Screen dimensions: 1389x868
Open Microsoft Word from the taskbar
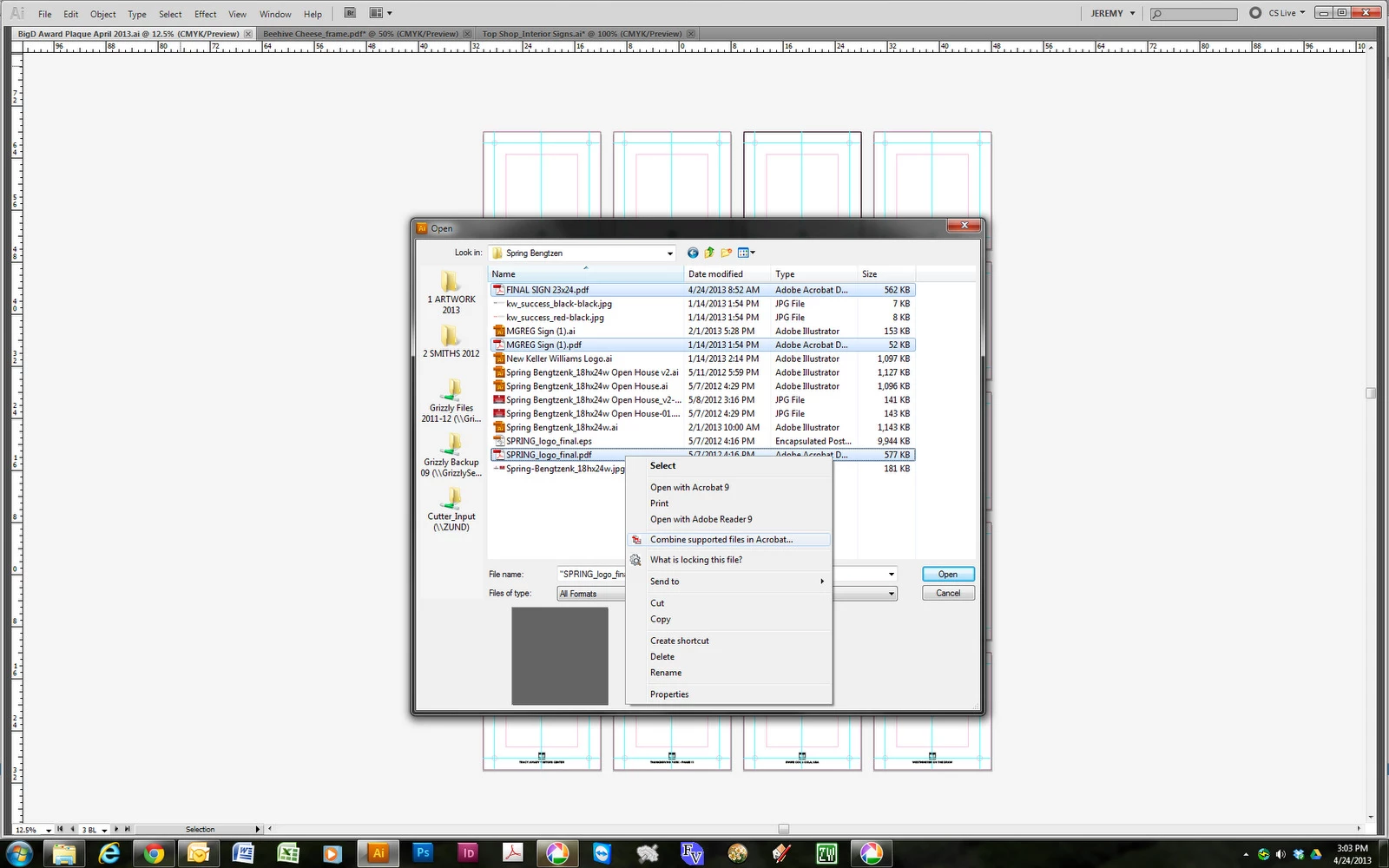243,853
